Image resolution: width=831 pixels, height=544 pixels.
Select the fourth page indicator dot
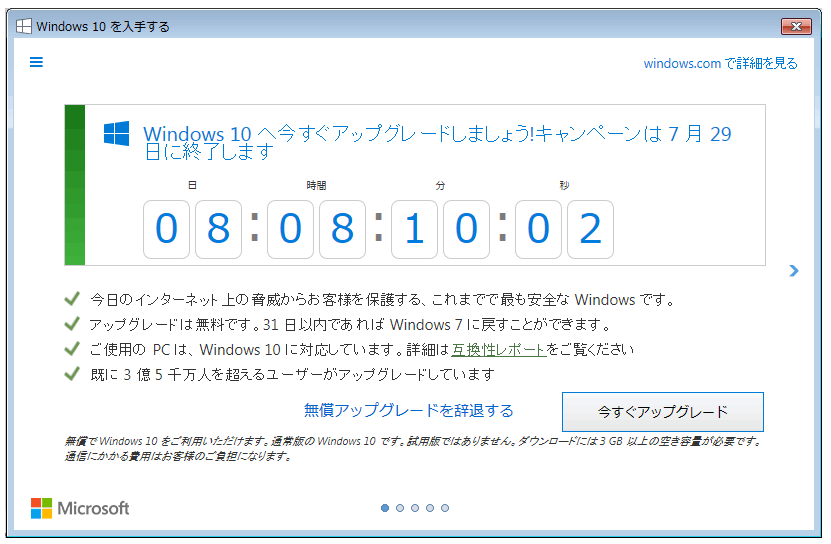(x=430, y=508)
